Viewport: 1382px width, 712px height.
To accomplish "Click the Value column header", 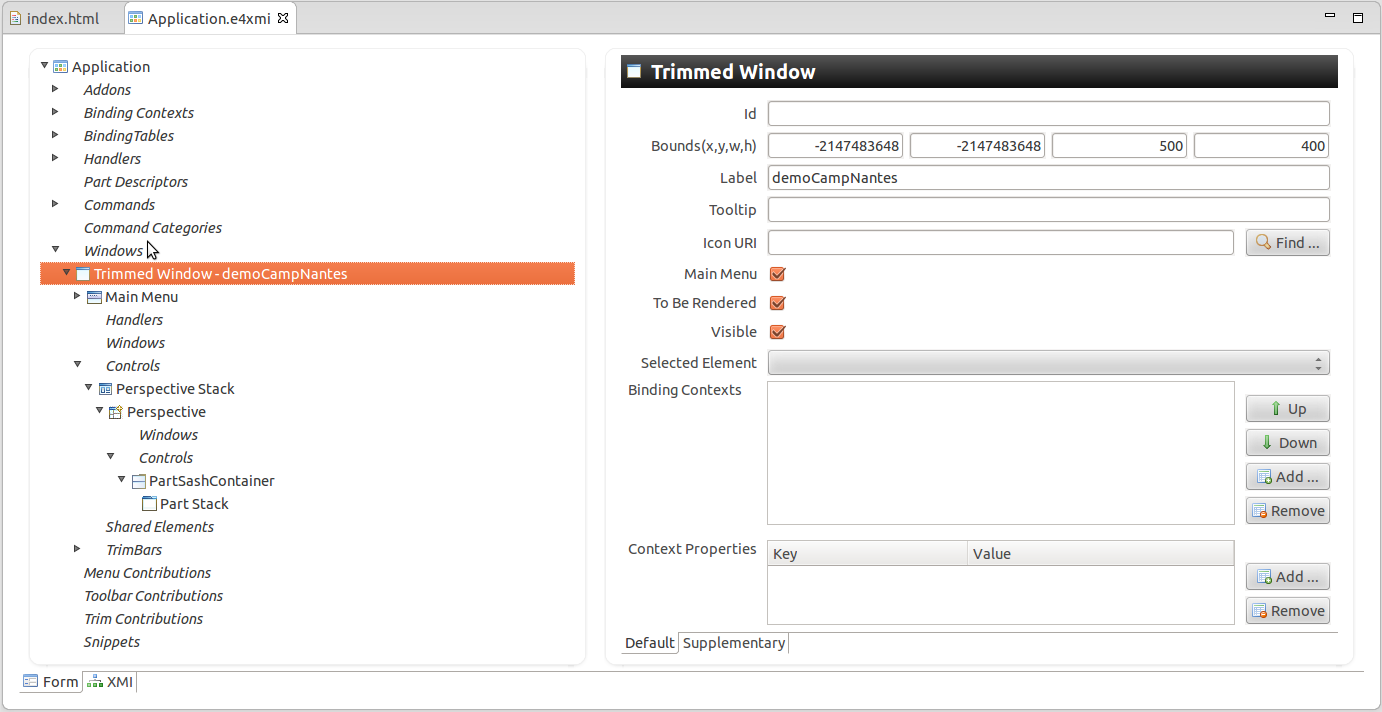I will 1100,553.
